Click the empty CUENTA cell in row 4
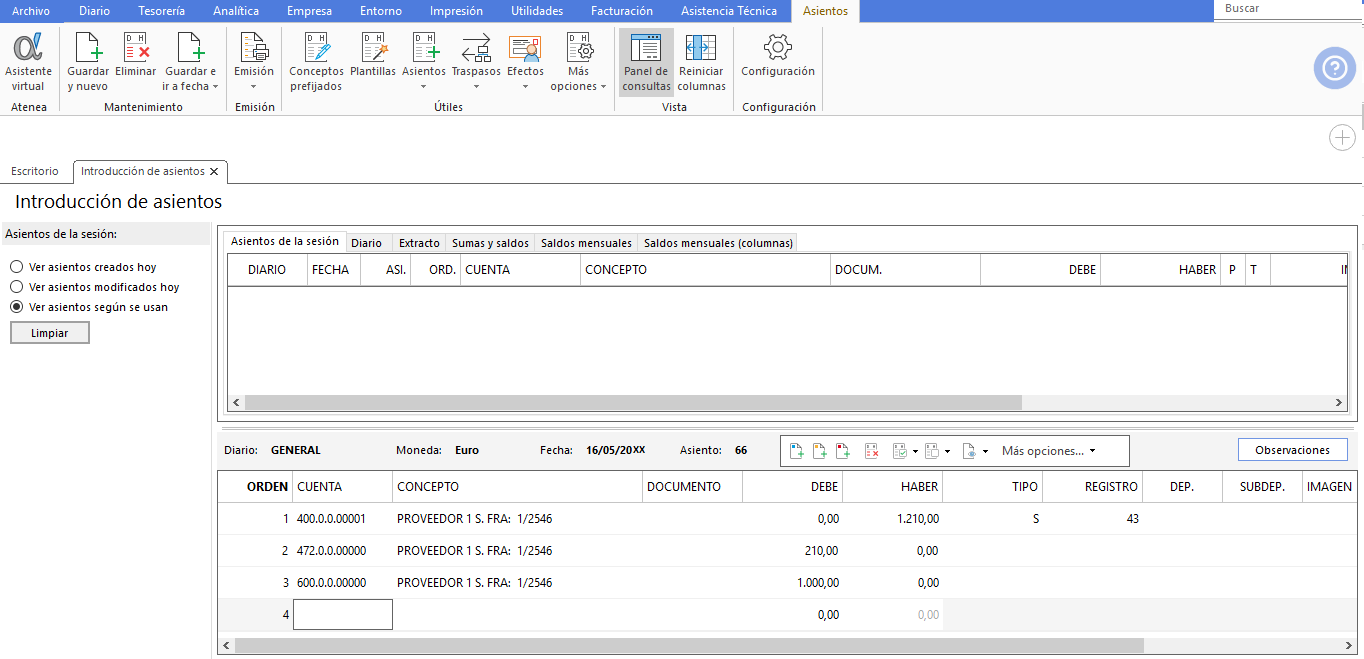Viewport: 1364px width, 659px height. (x=342, y=615)
